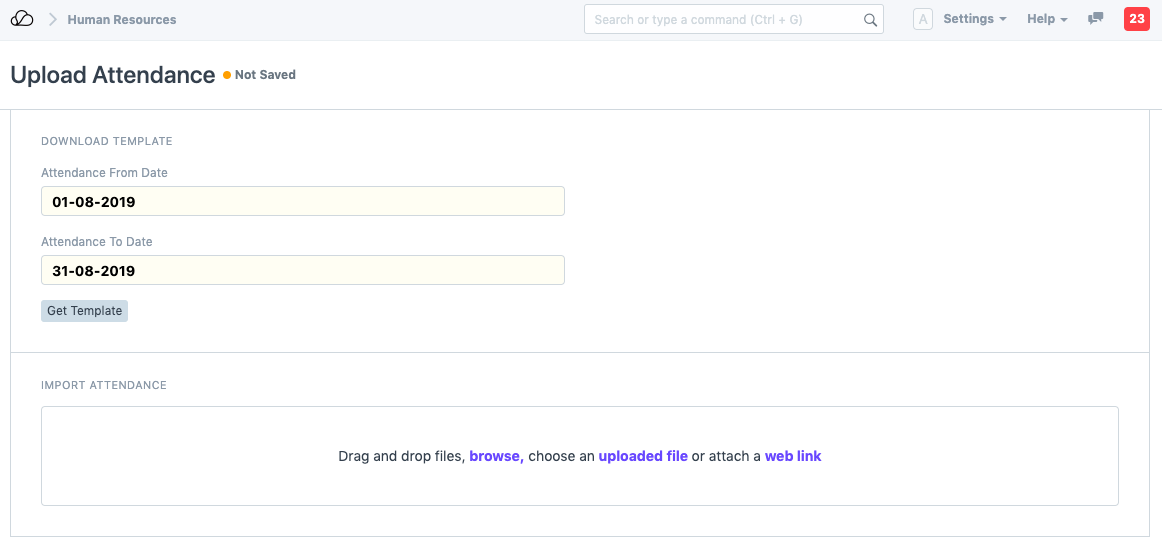Click the web link option
Screen dimensions: 1162x545
[x=793, y=456]
